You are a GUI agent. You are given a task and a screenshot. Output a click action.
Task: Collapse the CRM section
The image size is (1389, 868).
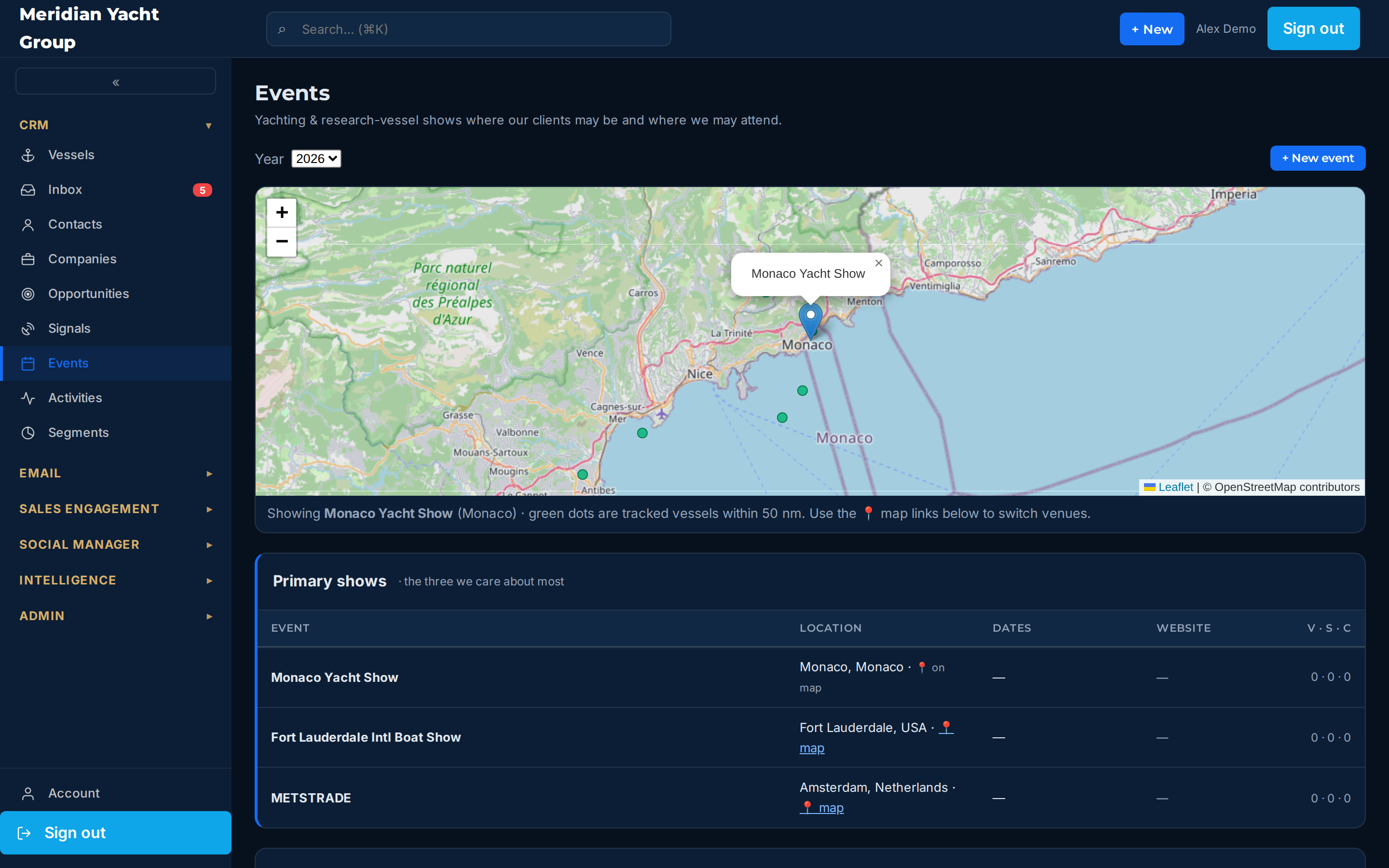pyautogui.click(x=116, y=125)
